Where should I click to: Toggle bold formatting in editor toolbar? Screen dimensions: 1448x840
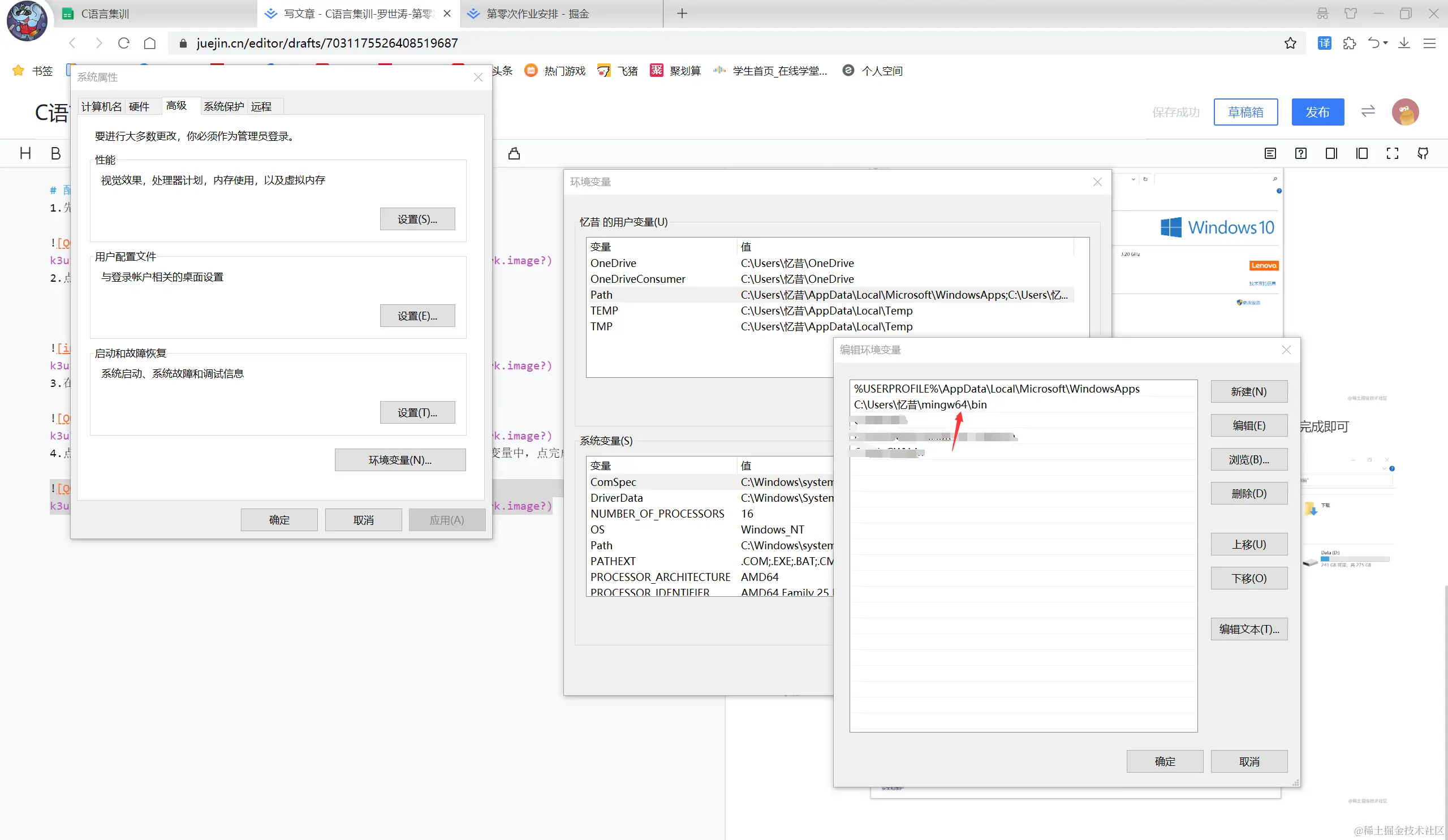[56, 153]
